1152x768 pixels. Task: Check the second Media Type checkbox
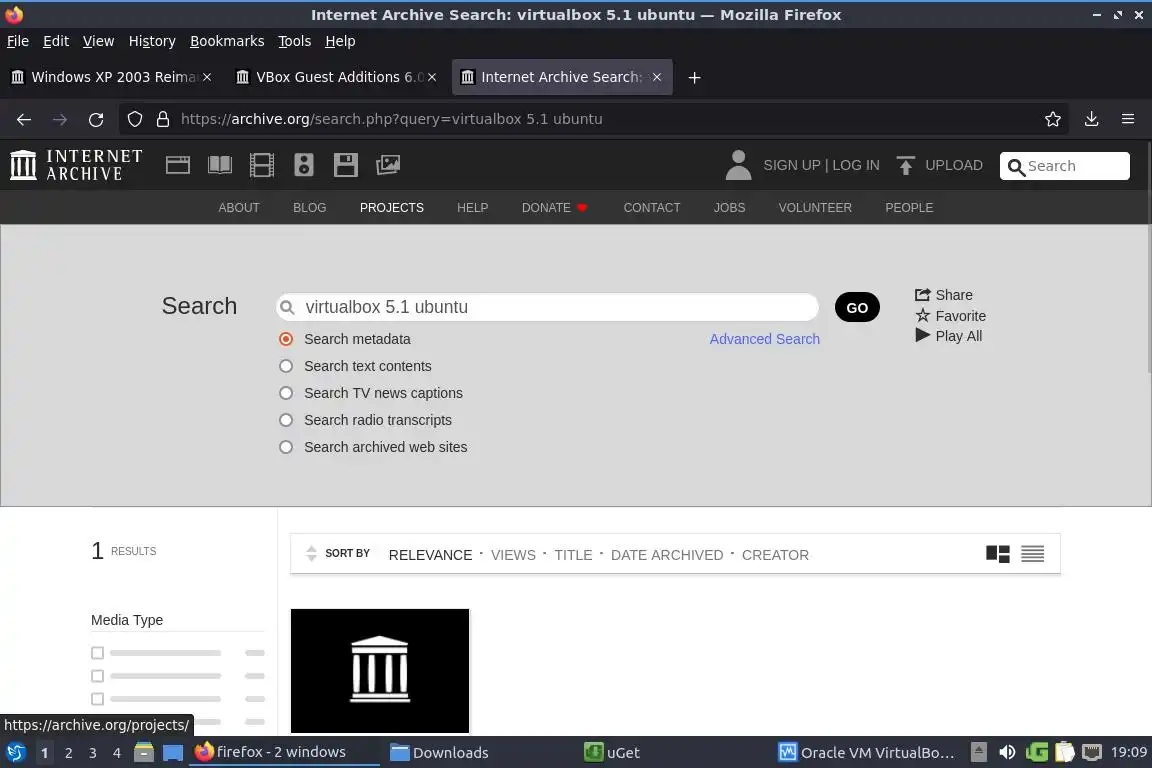[x=97, y=675]
